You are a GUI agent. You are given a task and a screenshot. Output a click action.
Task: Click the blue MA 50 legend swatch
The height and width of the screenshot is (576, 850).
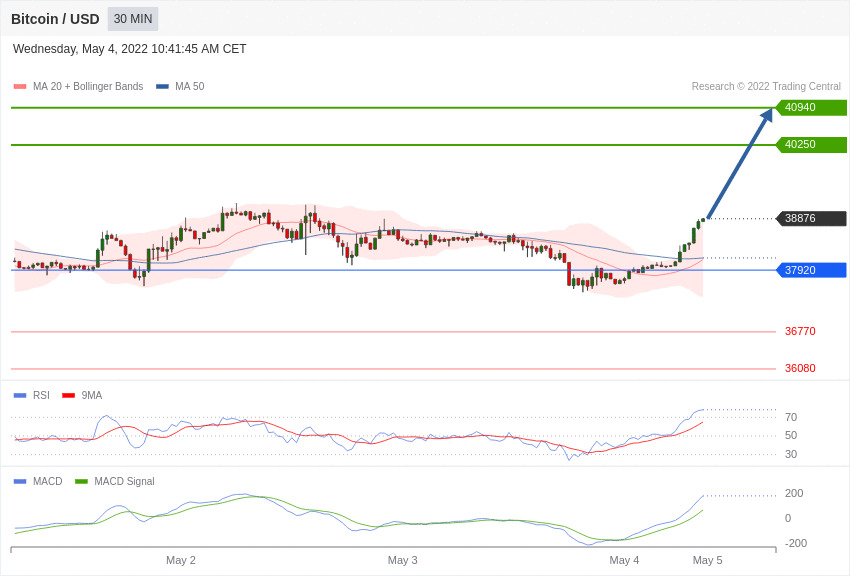coord(162,87)
